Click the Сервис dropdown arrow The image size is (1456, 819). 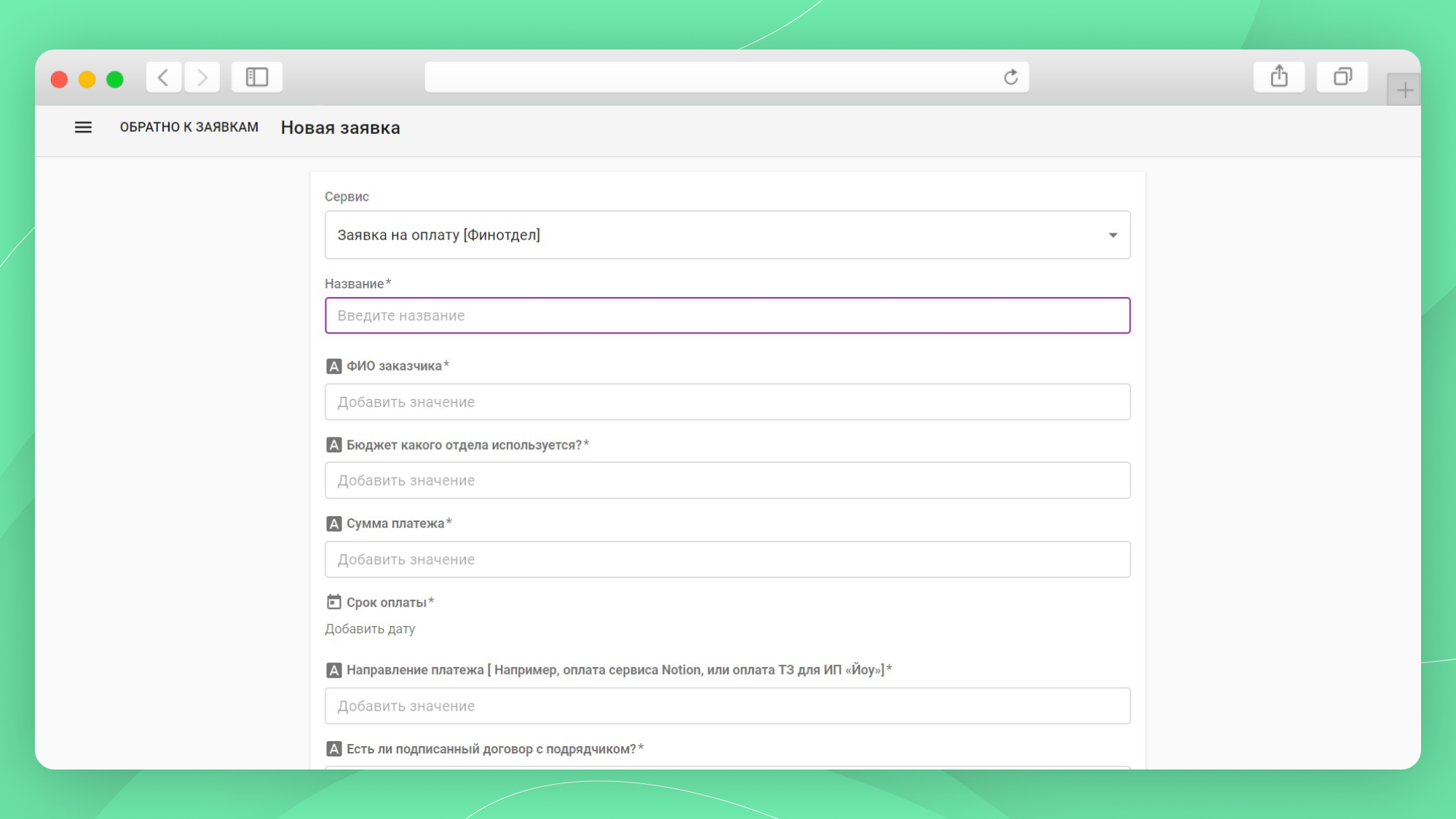[x=1112, y=235]
